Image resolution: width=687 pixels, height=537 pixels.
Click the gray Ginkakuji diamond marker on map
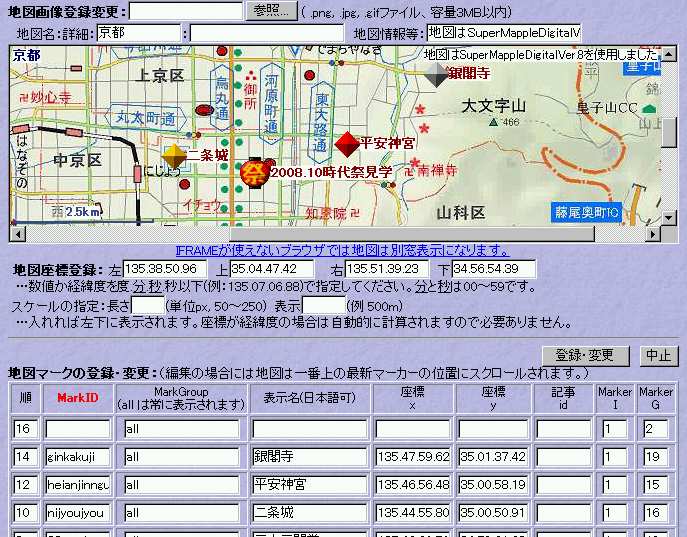point(437,75)
